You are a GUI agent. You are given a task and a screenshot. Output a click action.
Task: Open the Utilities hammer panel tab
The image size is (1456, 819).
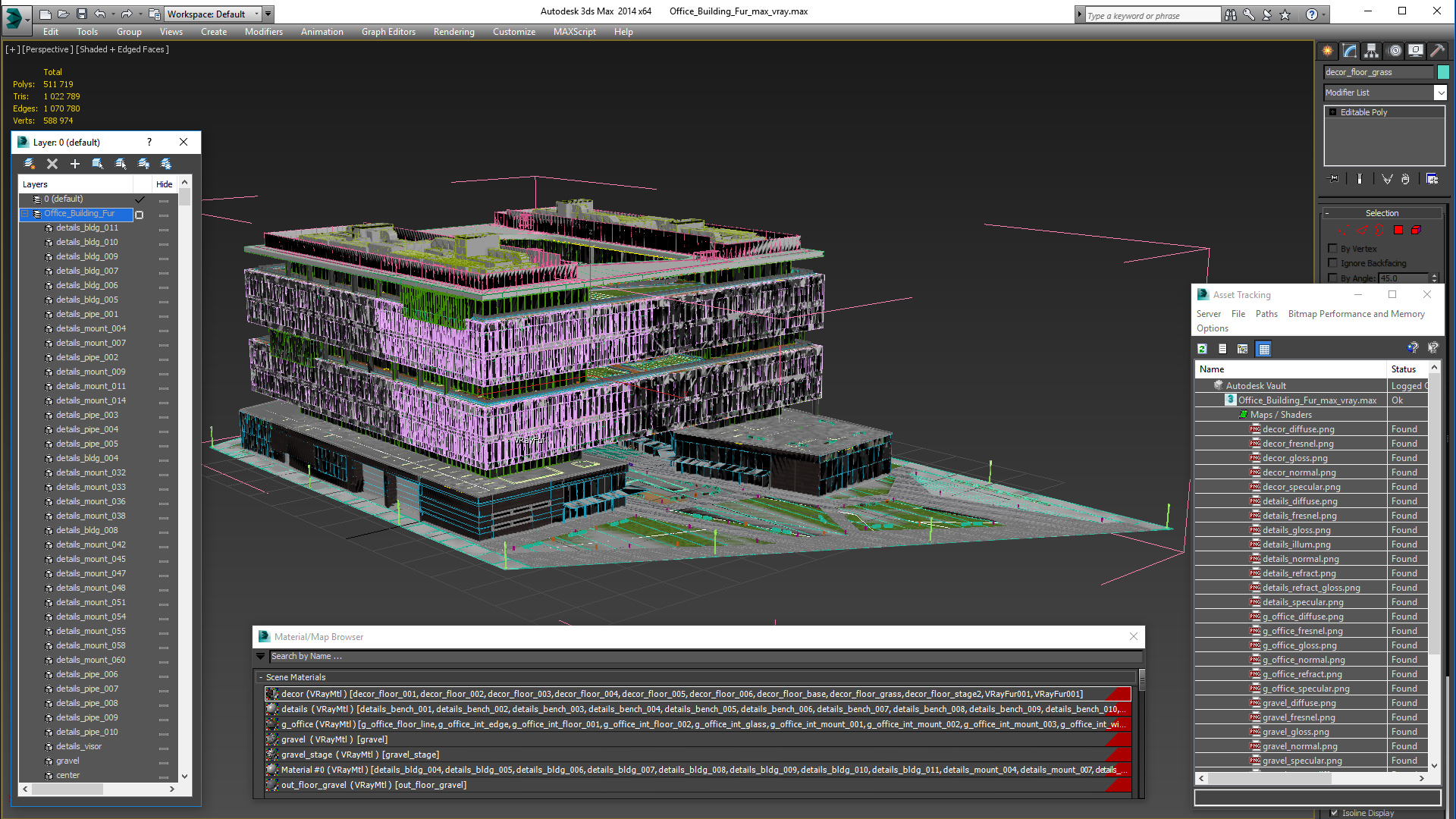pyautogui.click(x=1437, y=51)
